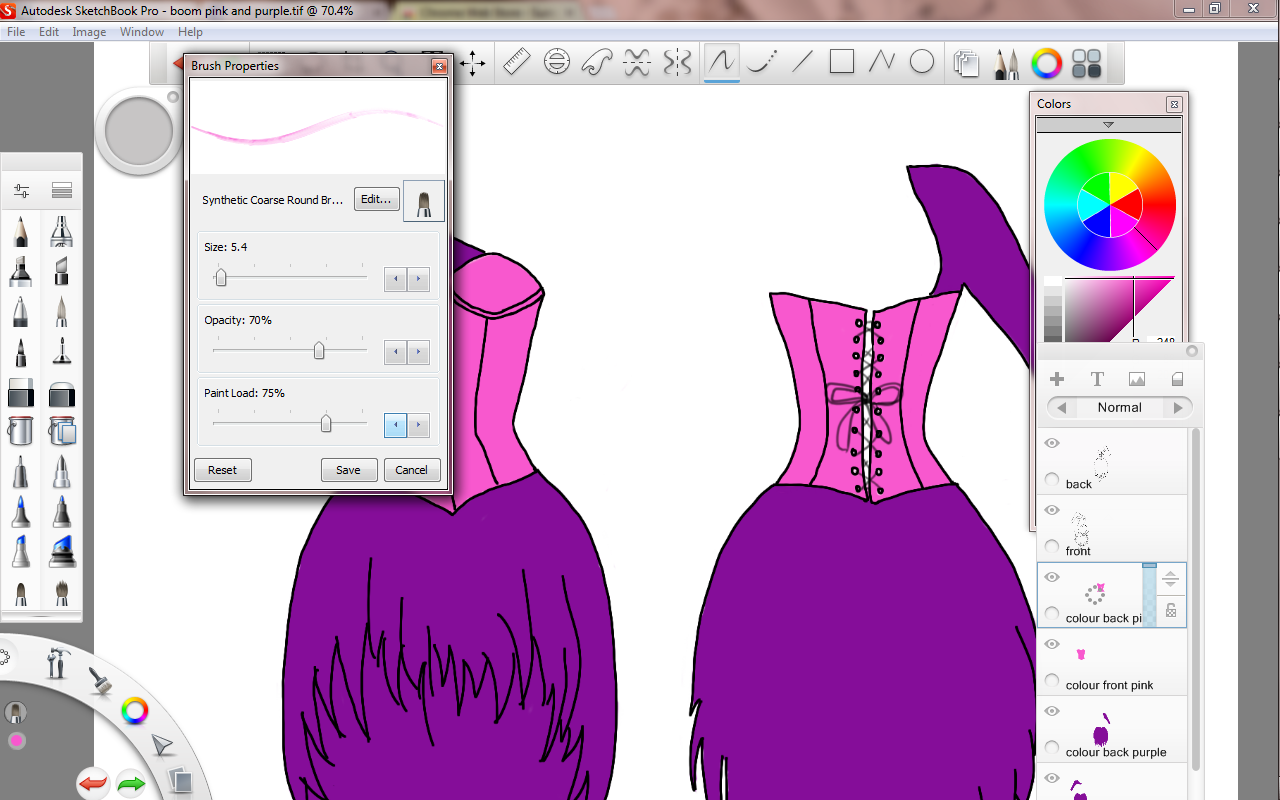This screenshot has width=1280, height=800.
Task: Click the Reset button
Action: pos(222,470)
